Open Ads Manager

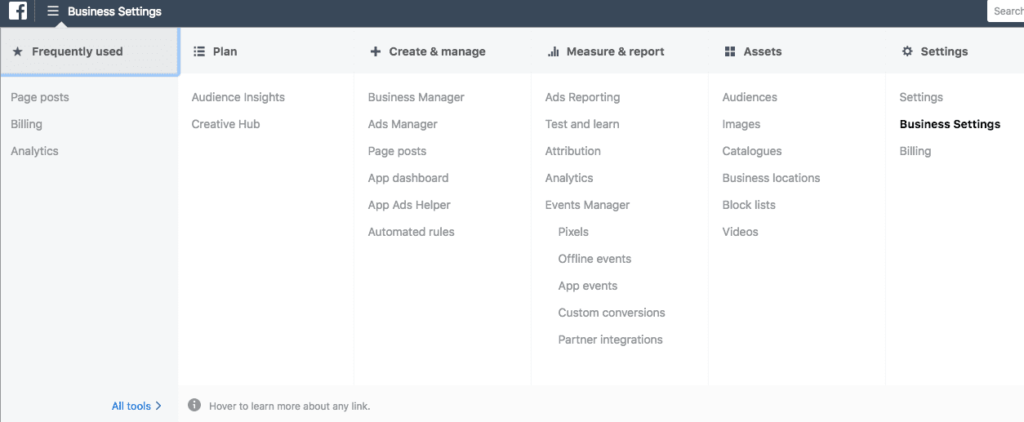[402, 124]
